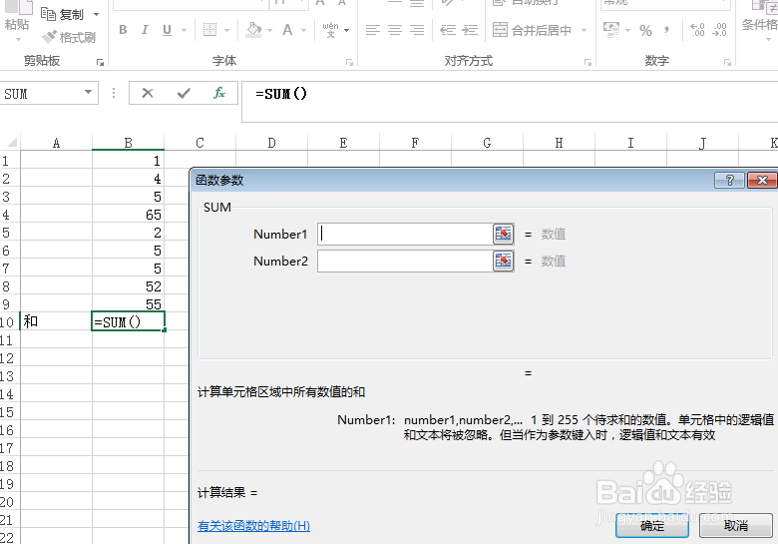The image size is (778, 544).
Task: Align text left
Action: click(373, 30)
